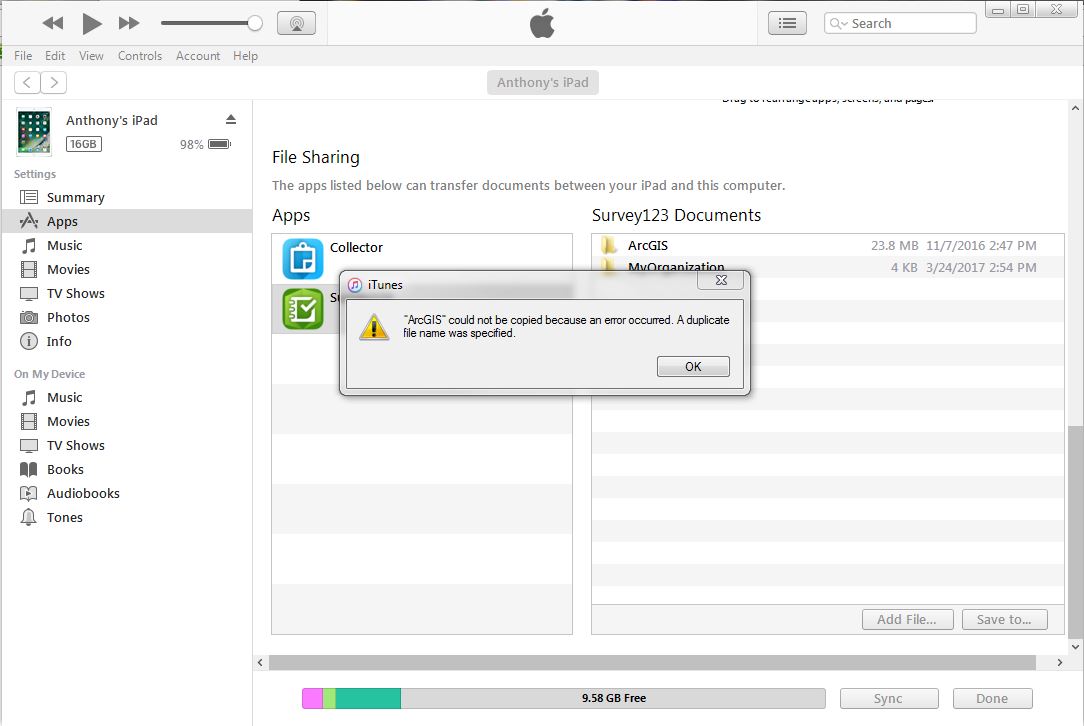Close the iTunes error dialog
1084x726 pixels.
click(721, 280)
